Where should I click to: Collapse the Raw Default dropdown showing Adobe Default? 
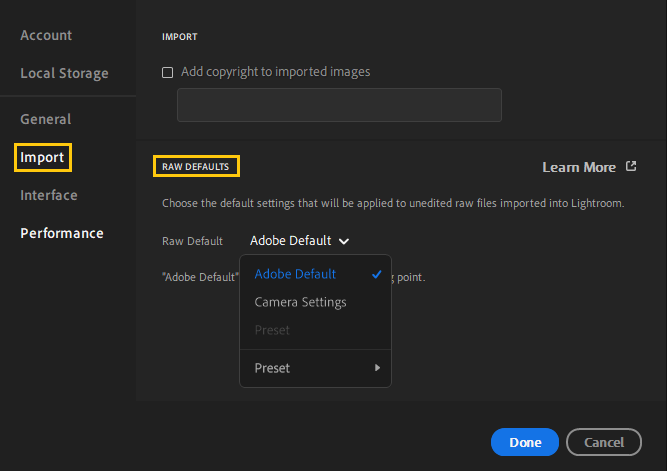(299, 241)
